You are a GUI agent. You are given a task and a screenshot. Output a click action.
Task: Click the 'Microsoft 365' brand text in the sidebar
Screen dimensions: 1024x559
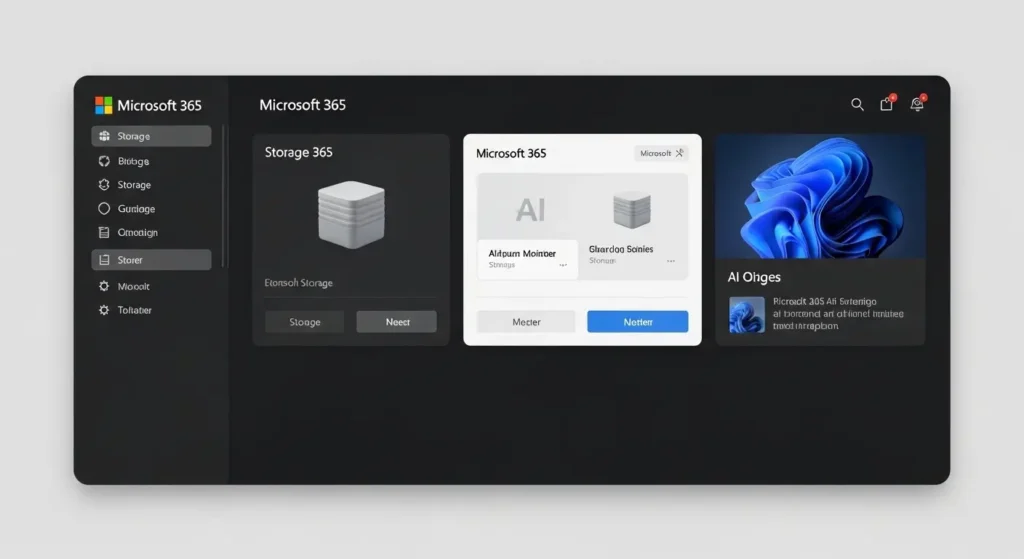click(159, 106)
